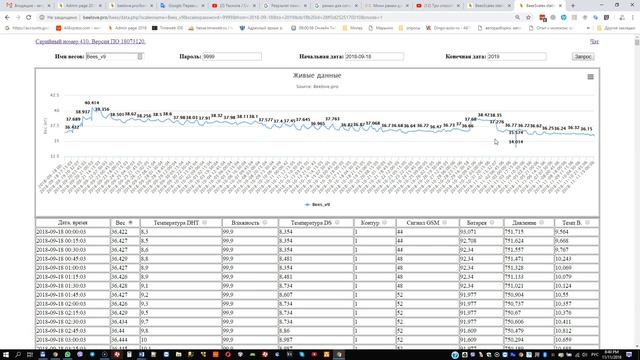Click the 40.414 peak label on chart

(x=92, y=103)
